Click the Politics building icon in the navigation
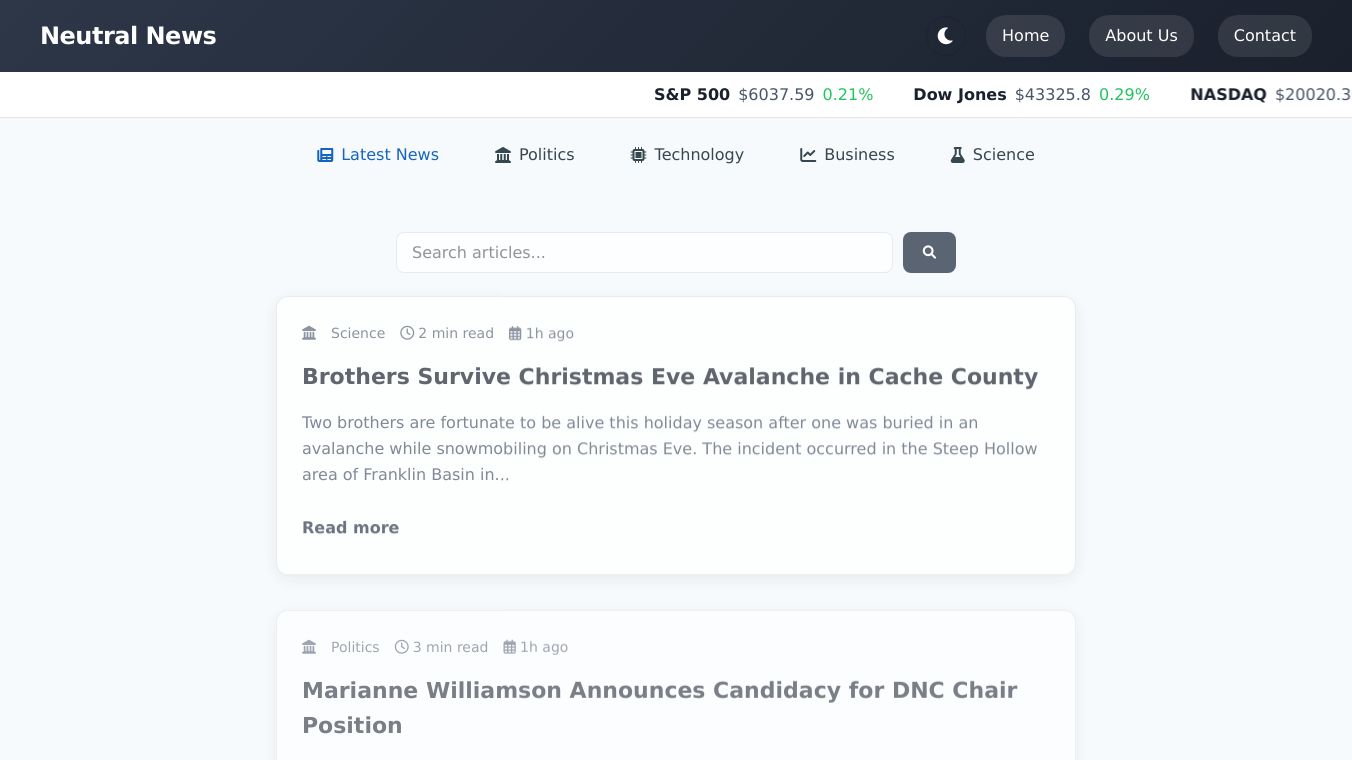 [x=503, y=155]
